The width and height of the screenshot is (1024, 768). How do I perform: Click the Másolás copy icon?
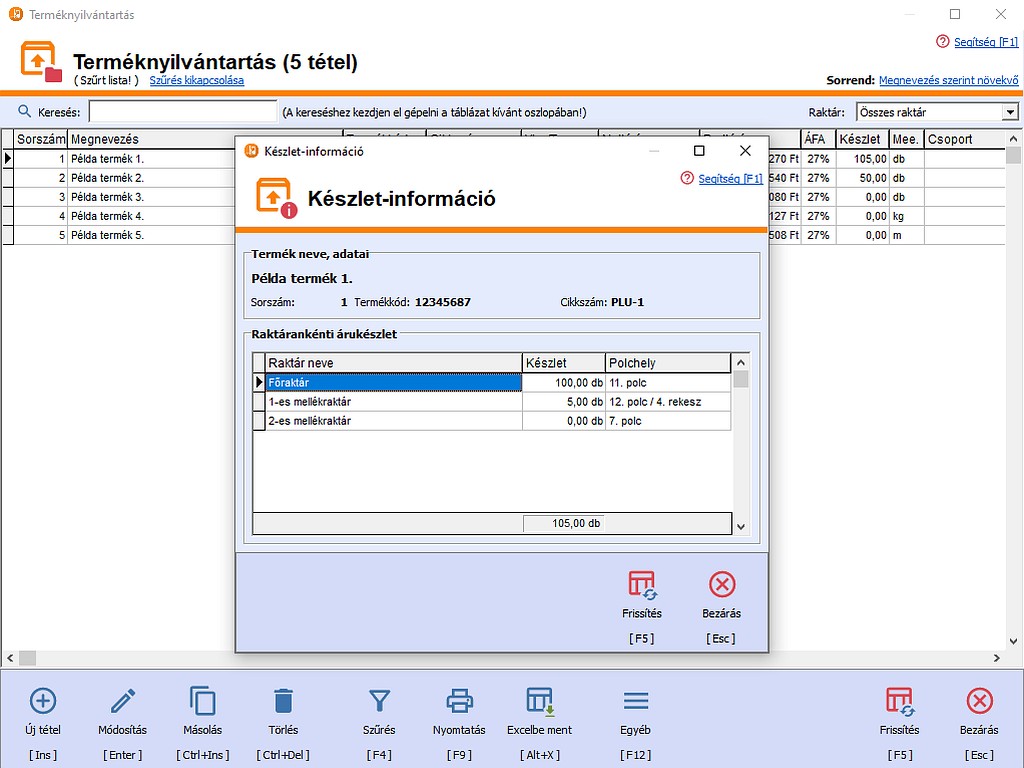[x=203, y=700]
